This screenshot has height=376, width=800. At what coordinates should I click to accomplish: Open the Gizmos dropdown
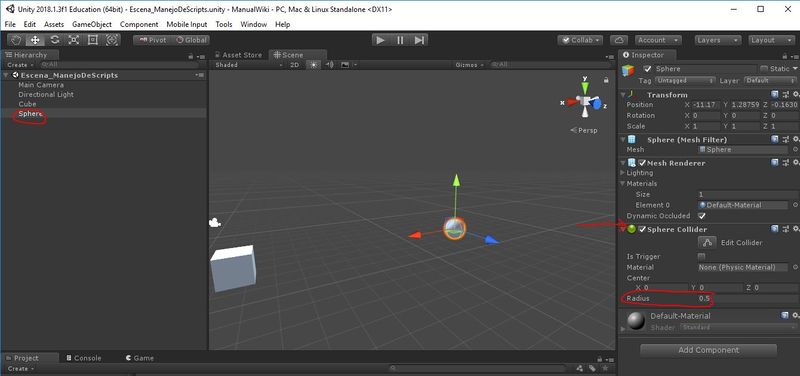pos(469,65)
